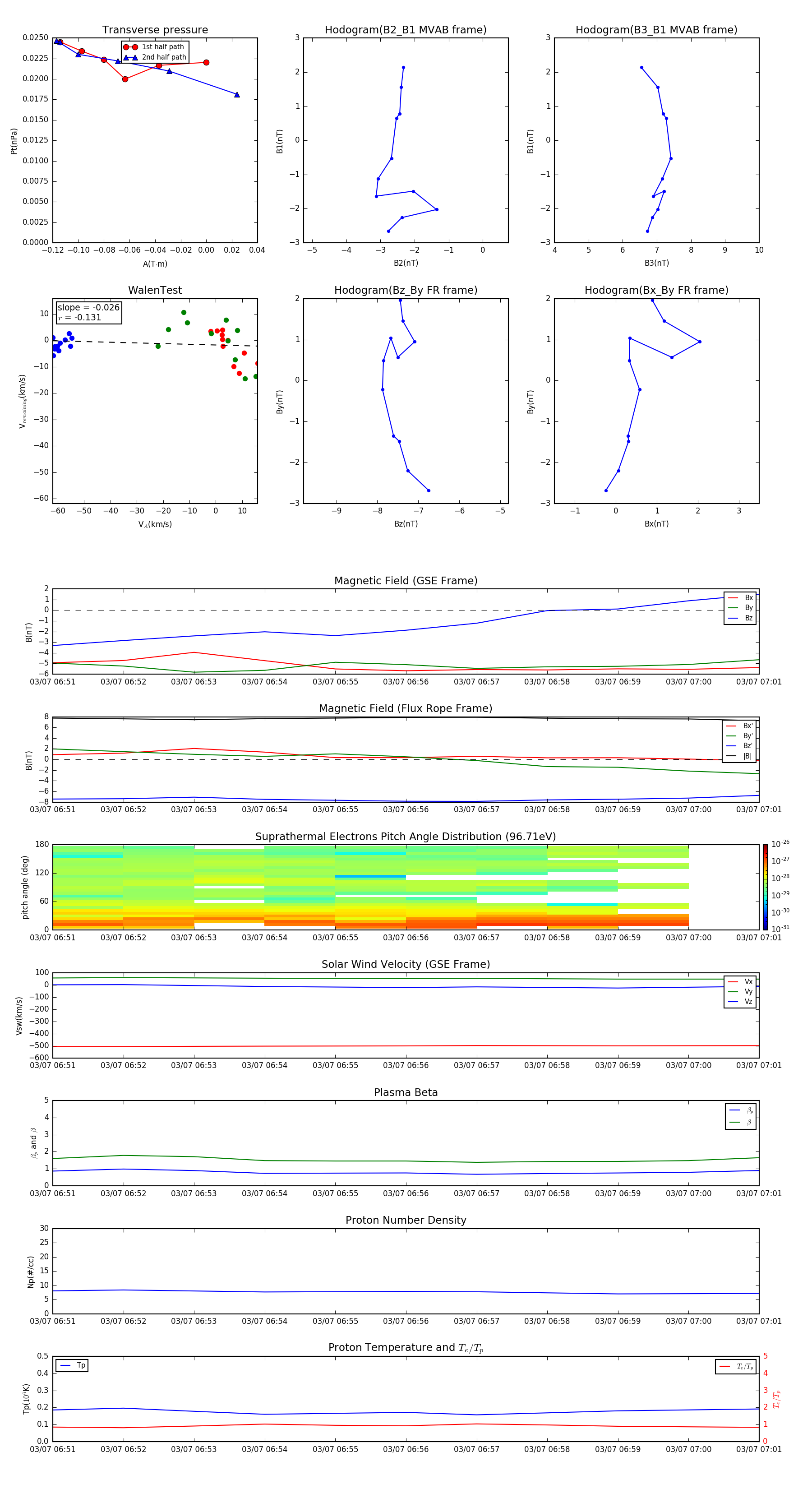Image resolution: width=812 pixels, height=1489 pixels.
Task: Click the 'Solar Wind Velocity (GSE Frame)' title
Action: click(x=406, y=964)
